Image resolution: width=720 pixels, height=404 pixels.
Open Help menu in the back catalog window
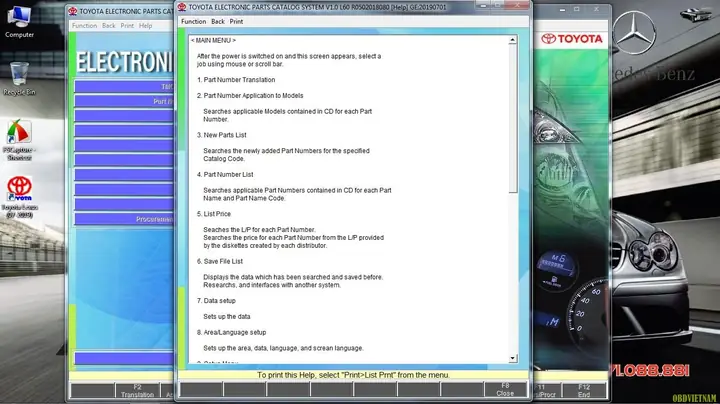[146, 26]
